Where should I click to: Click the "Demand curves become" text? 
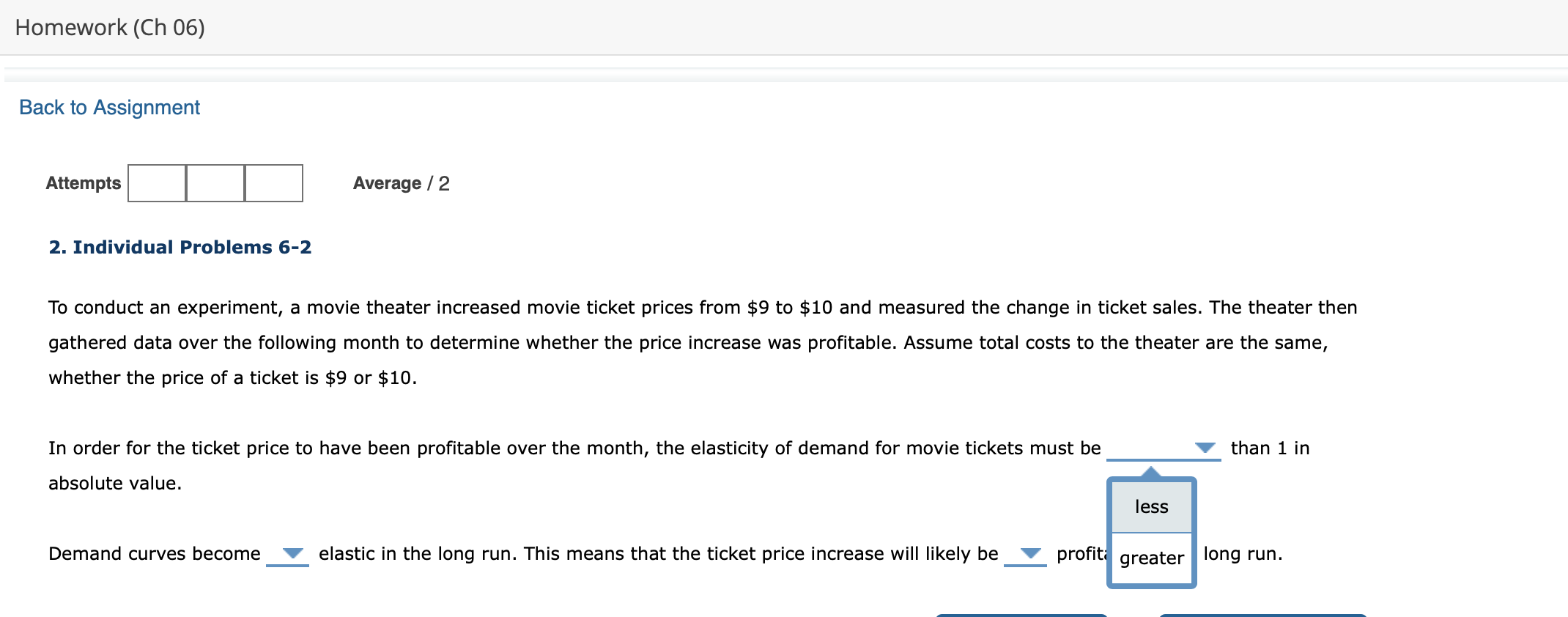pyautogui.click(x=155, y=553)
